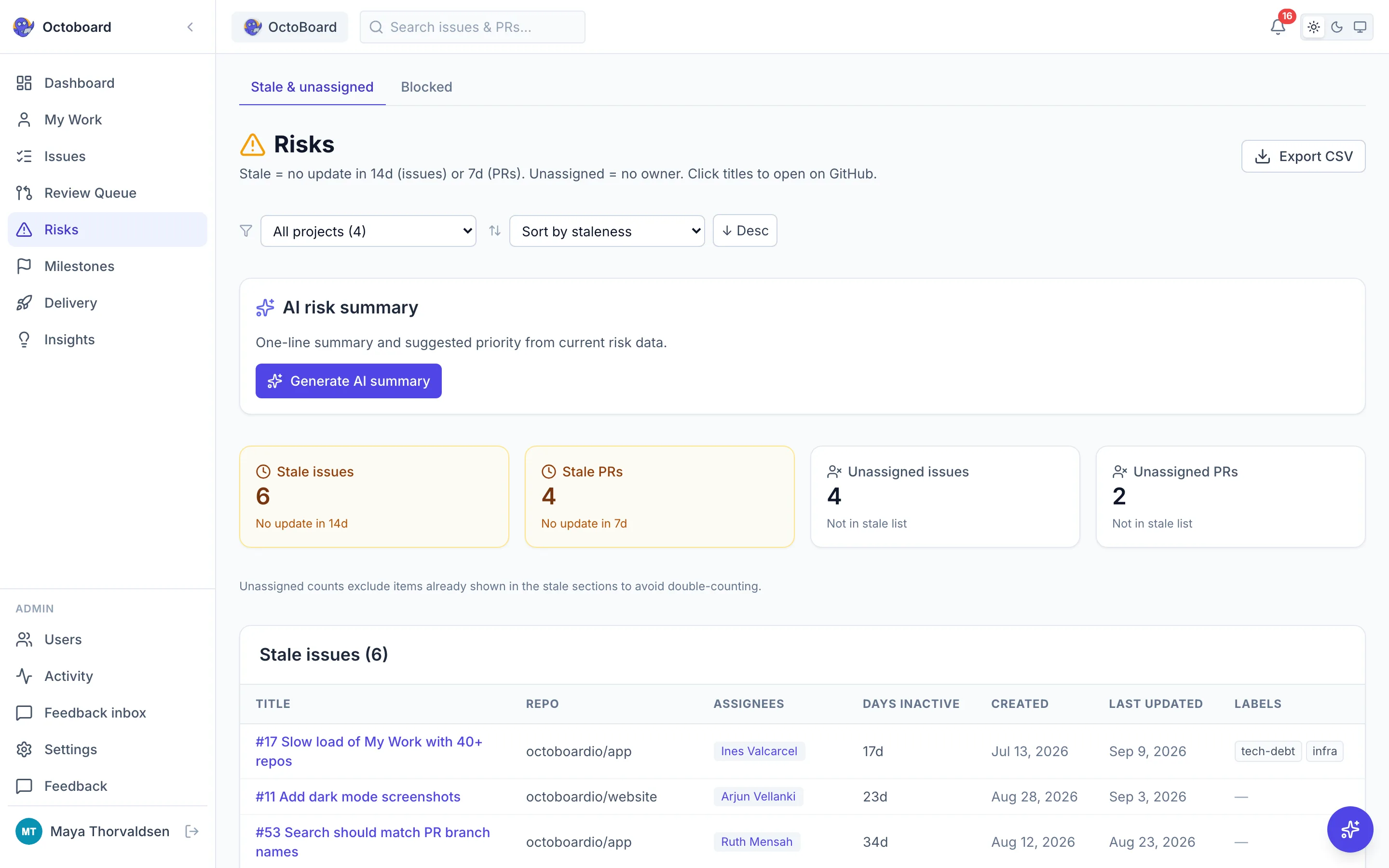Click the tech-debt label
The height and width of the screenshot is (868, 1389).
tap(1268, 751)
